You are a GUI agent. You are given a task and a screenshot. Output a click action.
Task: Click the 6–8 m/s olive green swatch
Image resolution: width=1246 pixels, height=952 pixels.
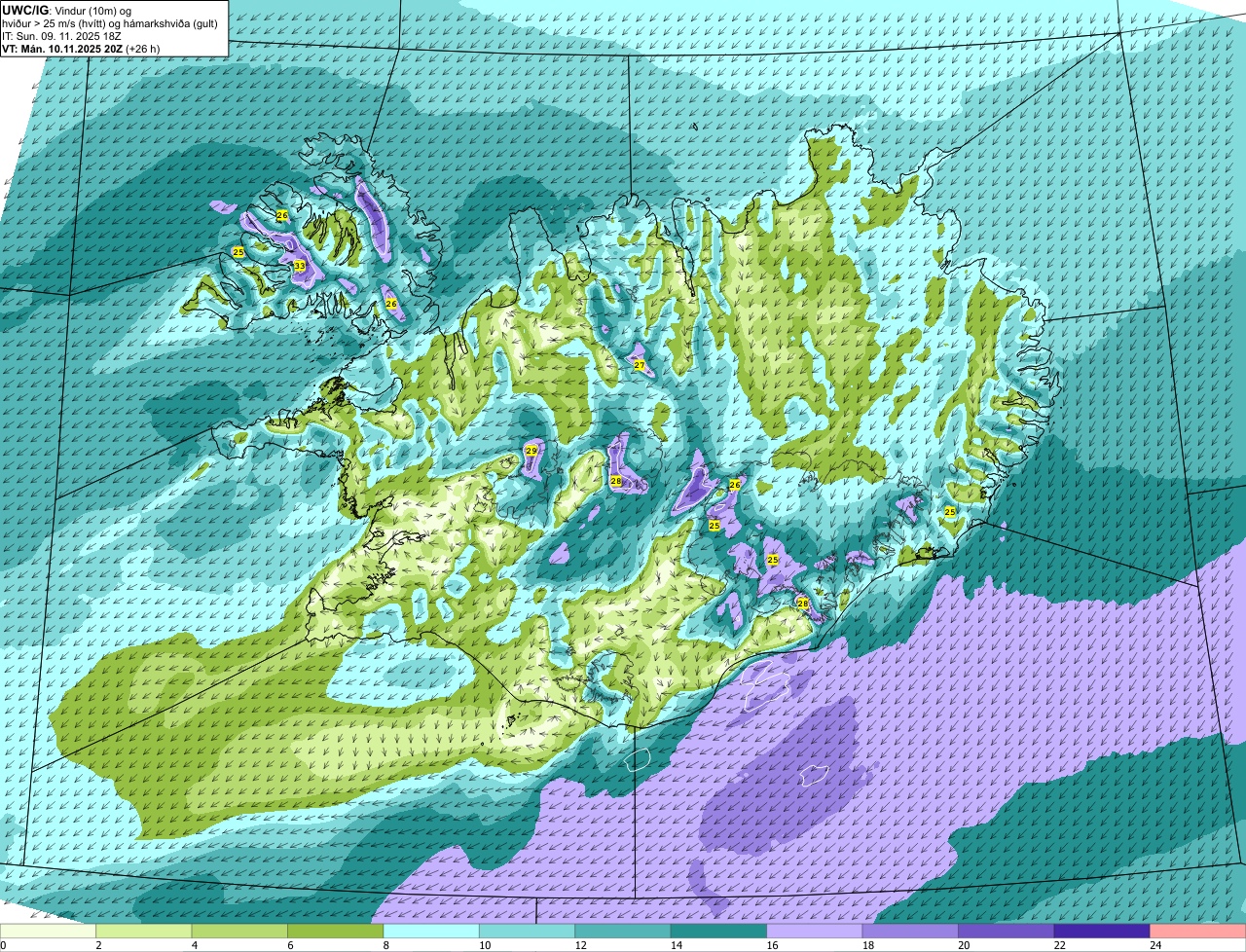coord(336,931)
